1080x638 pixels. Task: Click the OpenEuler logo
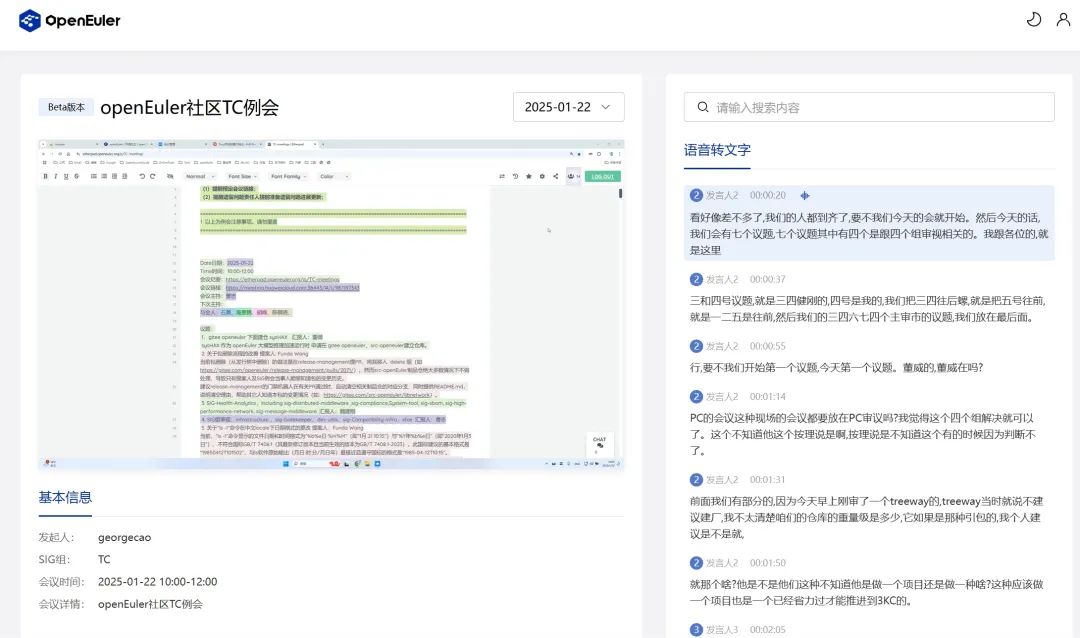[70, 21]
